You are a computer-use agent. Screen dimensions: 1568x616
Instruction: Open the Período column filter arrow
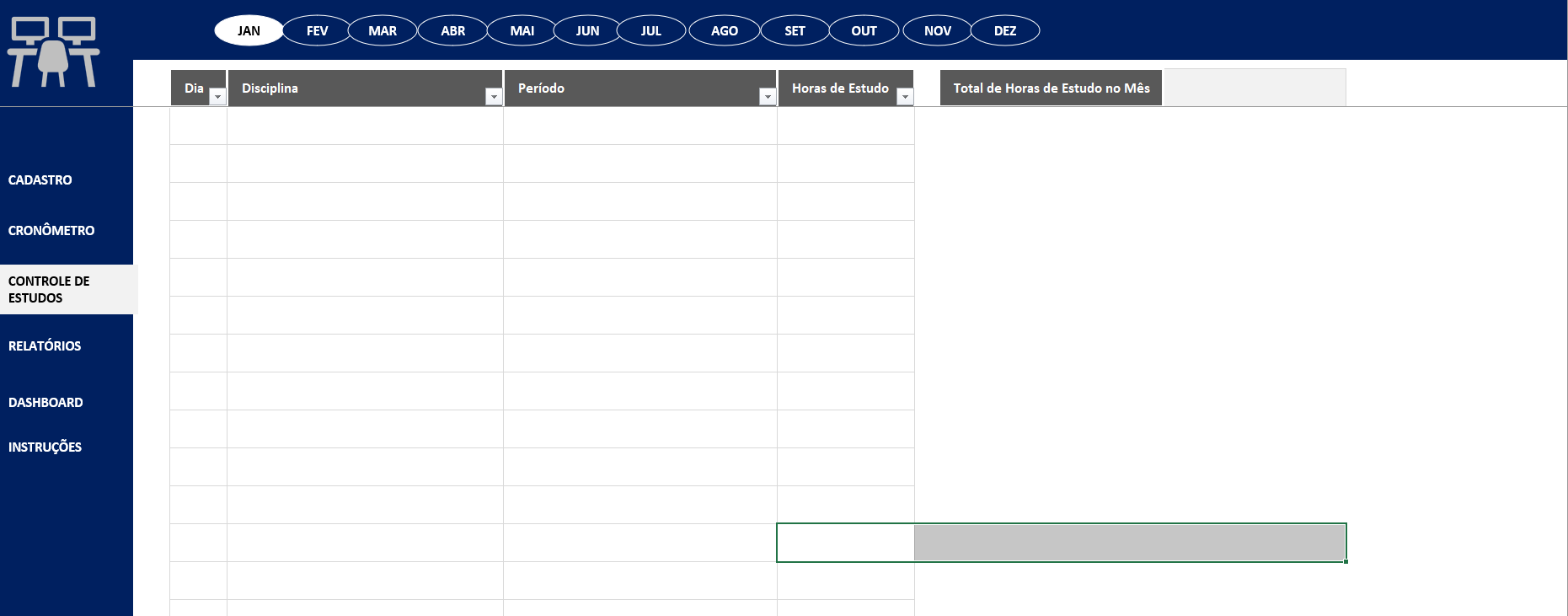click(767, 97)
